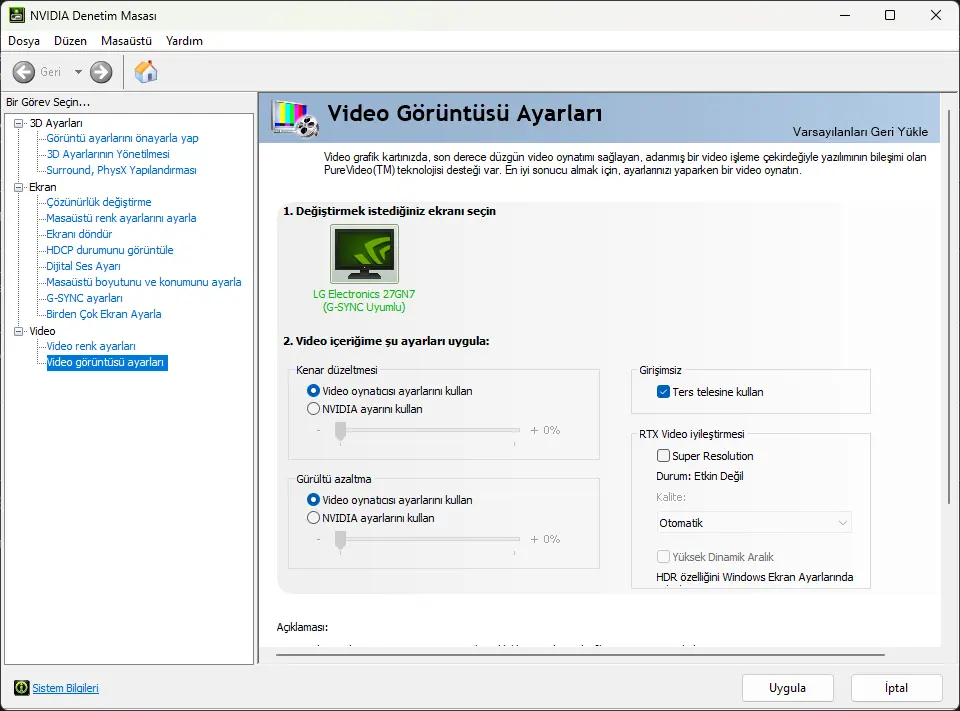Open the Düzen menu
This screenshot has height=711, width=960.
tap(70, 41)
